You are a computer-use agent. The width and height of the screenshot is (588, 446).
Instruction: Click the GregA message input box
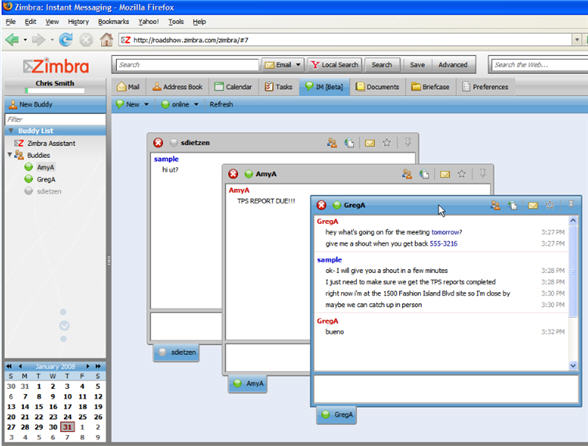pos(446,389)
